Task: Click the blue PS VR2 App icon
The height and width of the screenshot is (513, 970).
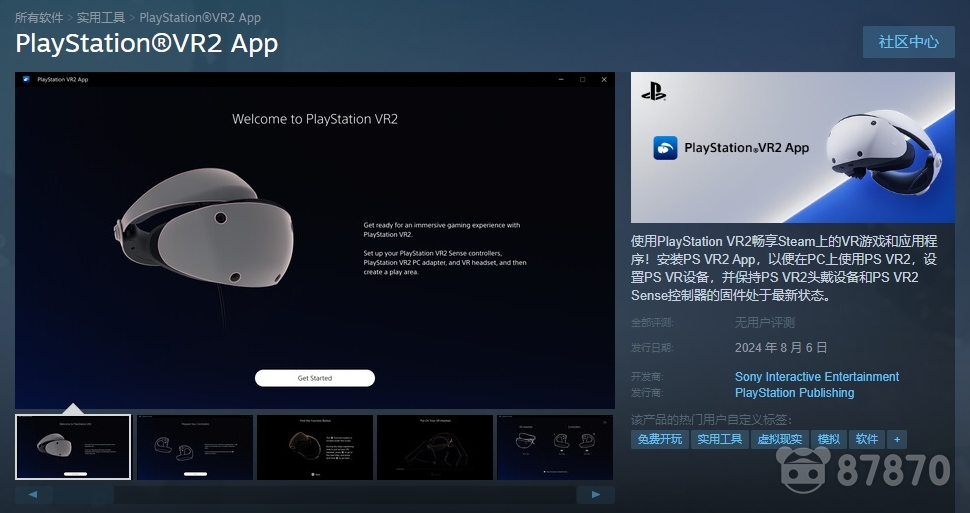Action: point(665,148)
